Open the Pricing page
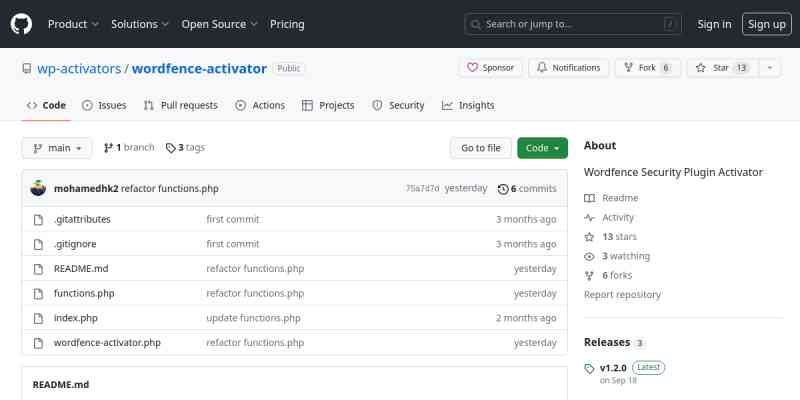 (x=287, y=24)
